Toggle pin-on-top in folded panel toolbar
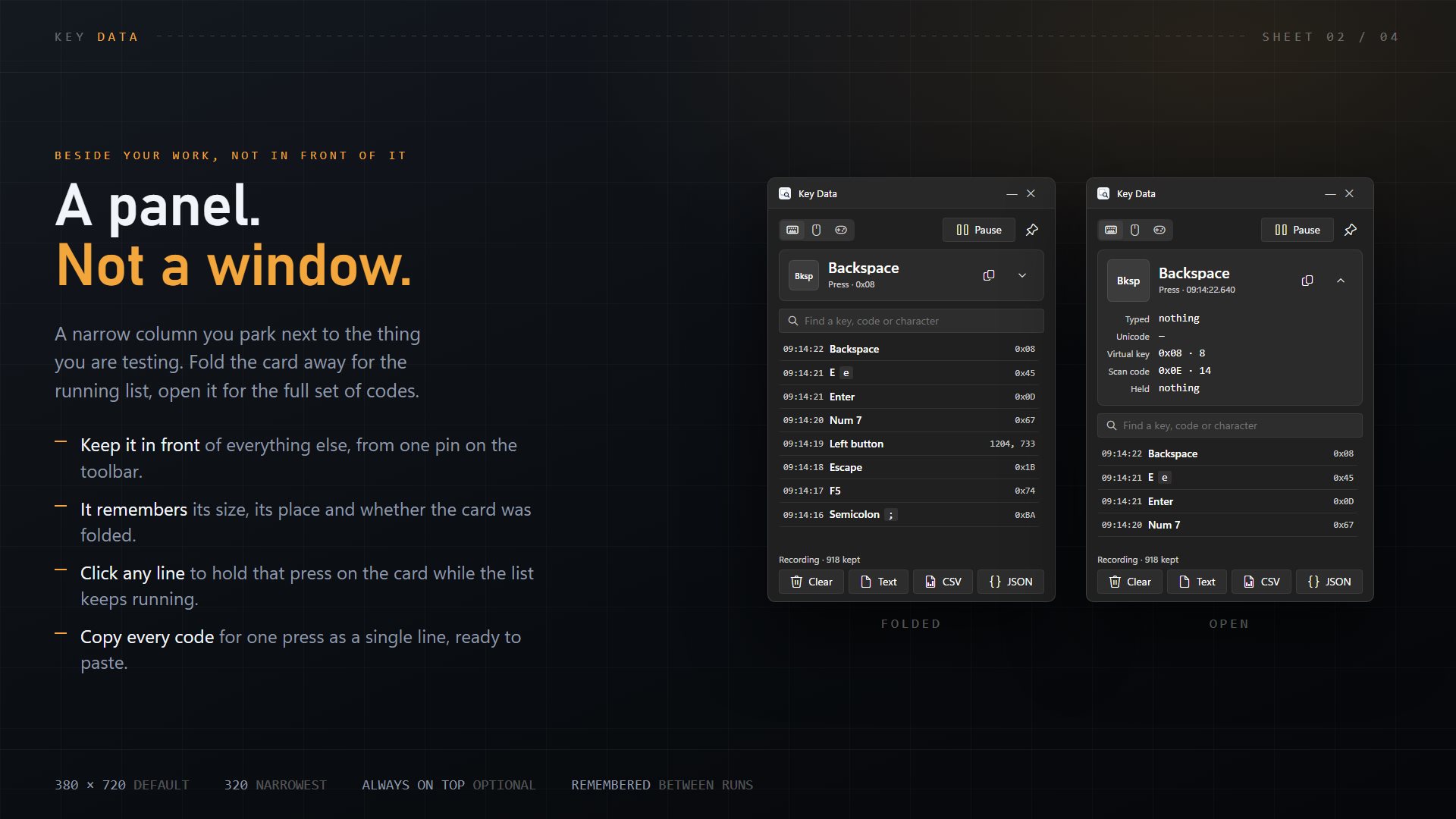Image resolution: width=1456 pixels, height=819 pixels. (1032, 230)
